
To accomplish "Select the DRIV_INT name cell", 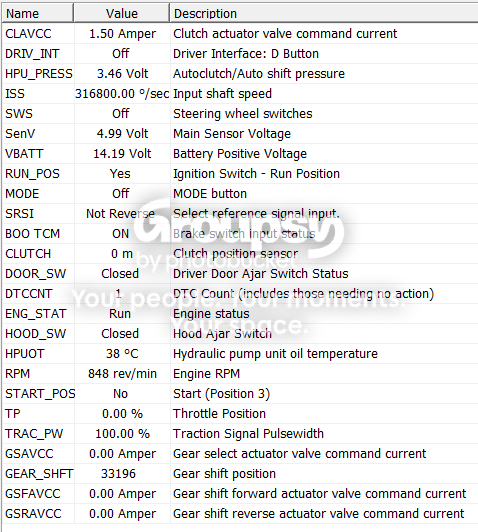I will coord(32,54).
